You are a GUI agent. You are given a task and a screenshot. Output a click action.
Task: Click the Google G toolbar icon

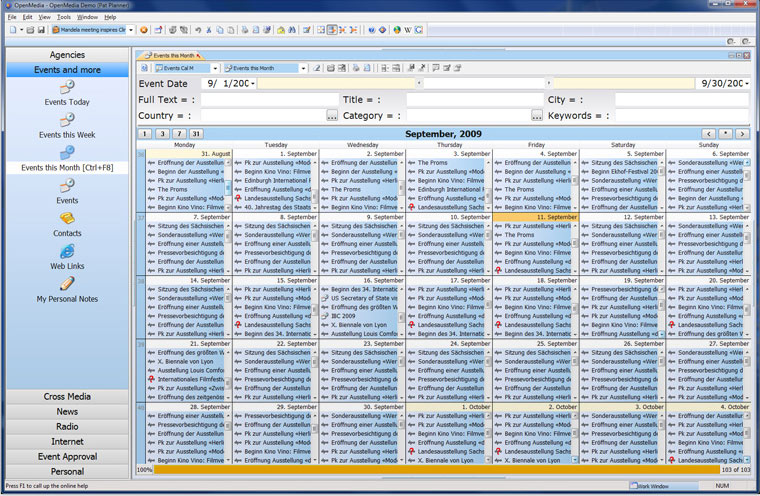pos(420,30)
